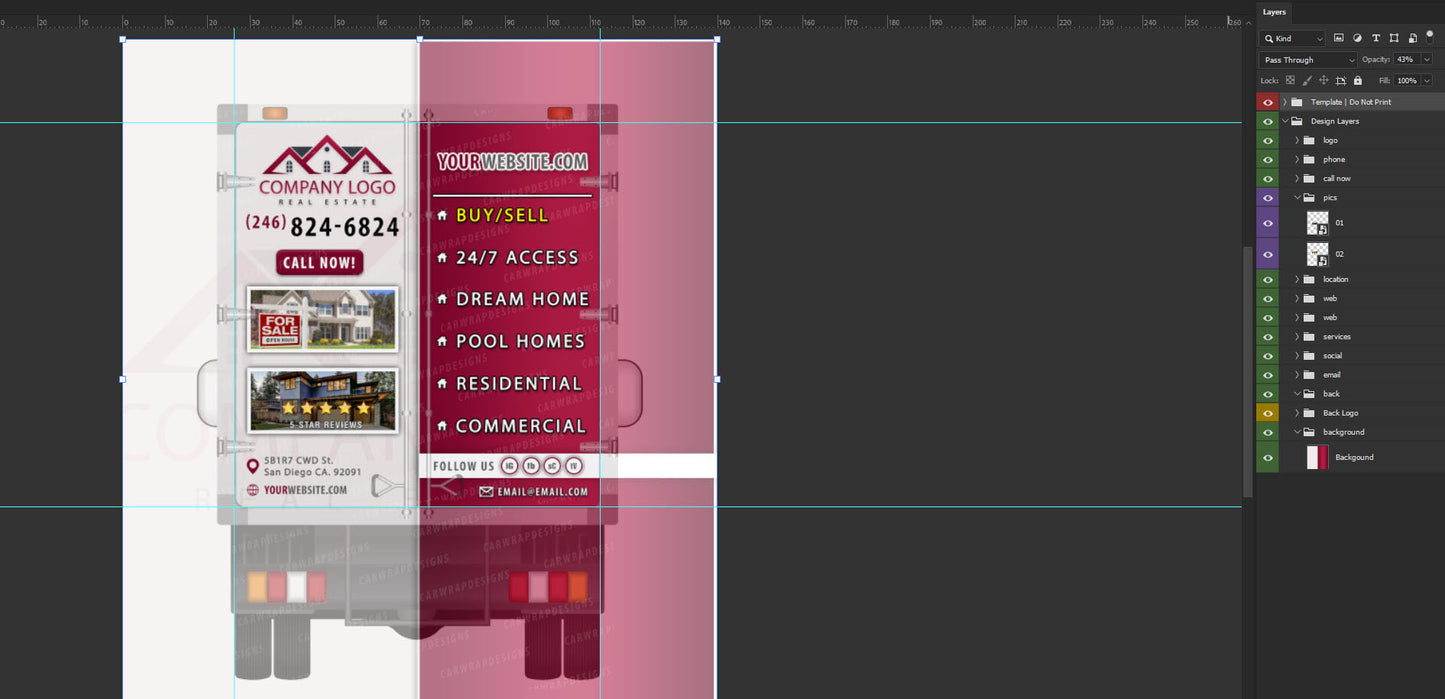Toggle visibility of the Back Logo group
1445x699 pixels.
point(1268,413)
